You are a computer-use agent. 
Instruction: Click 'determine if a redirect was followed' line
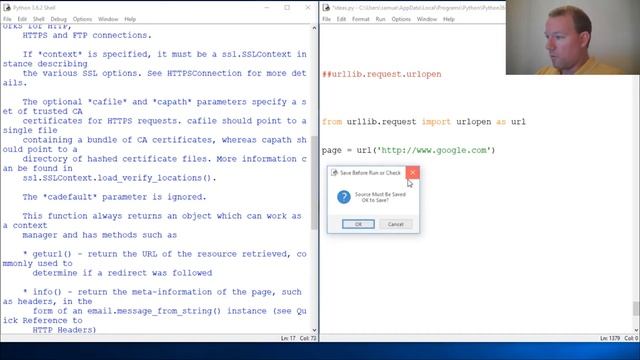[x=122, y=273]
